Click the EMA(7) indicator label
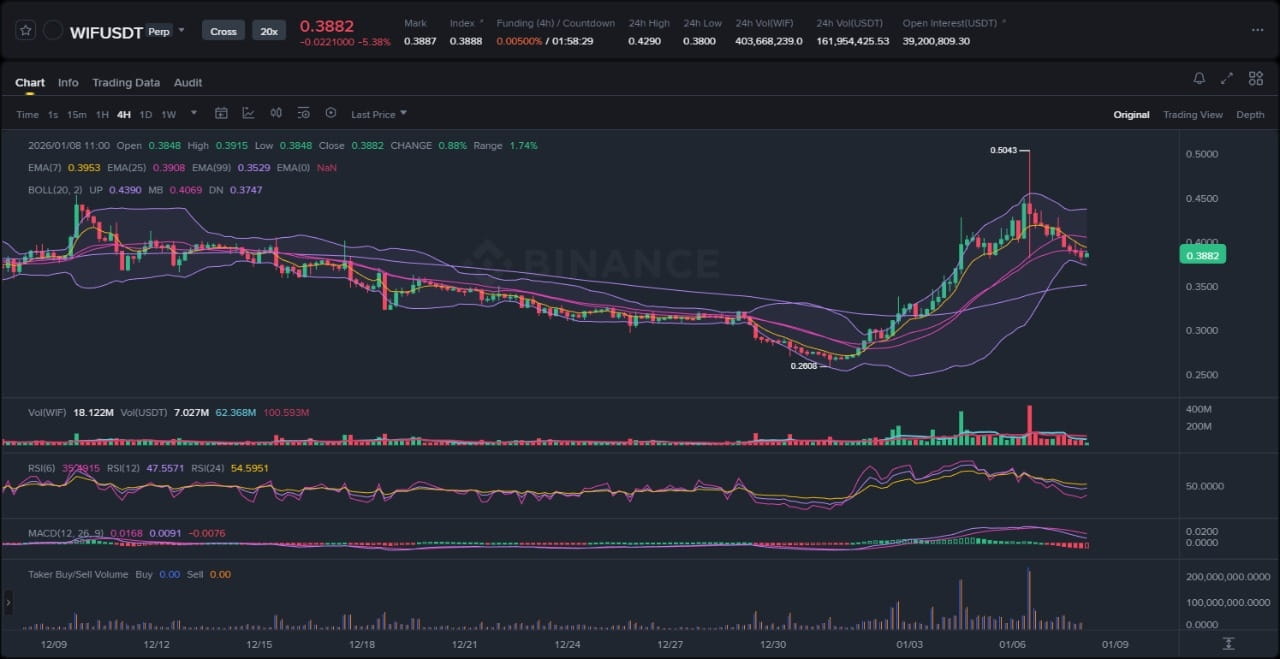This screenshot has height=659, width=1280. pyautogui.click(x=43, y=167)
